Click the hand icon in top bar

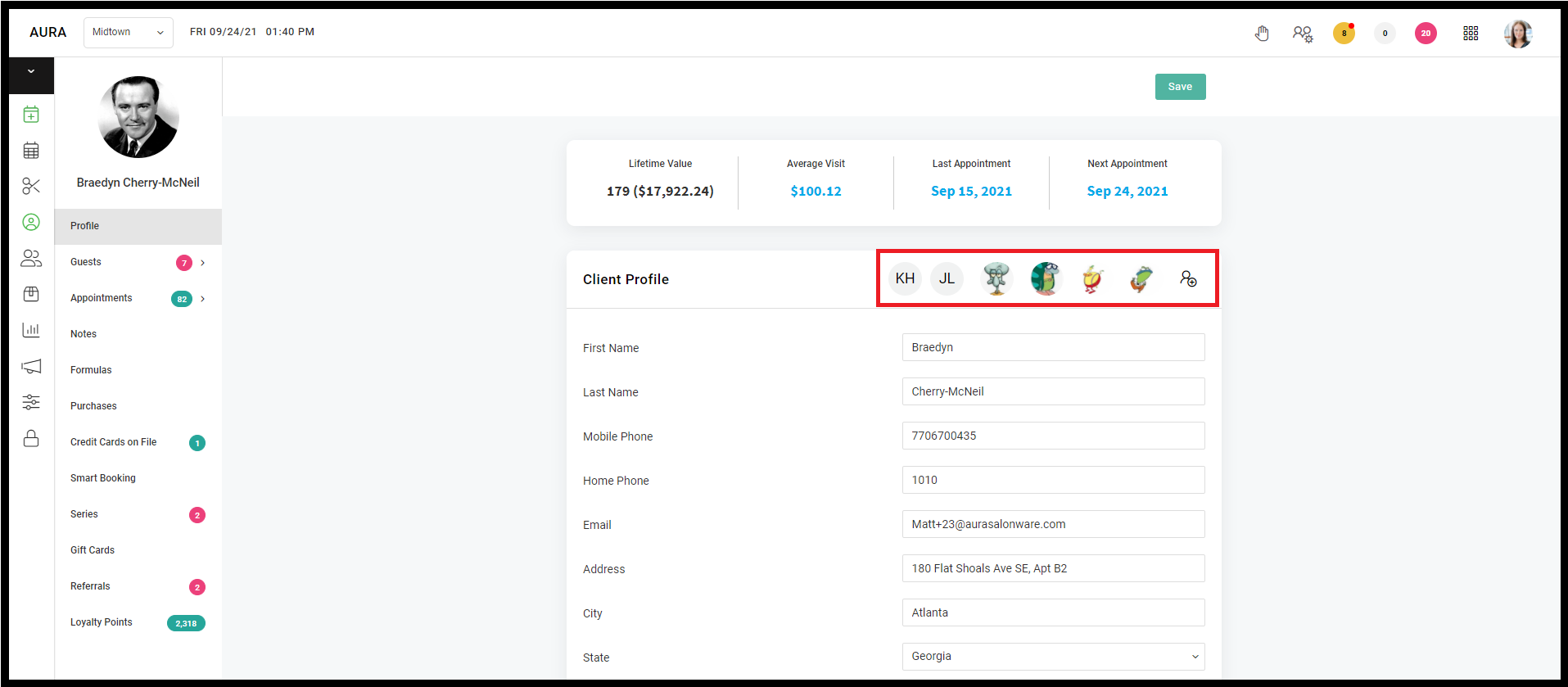tap(1262, 34)
